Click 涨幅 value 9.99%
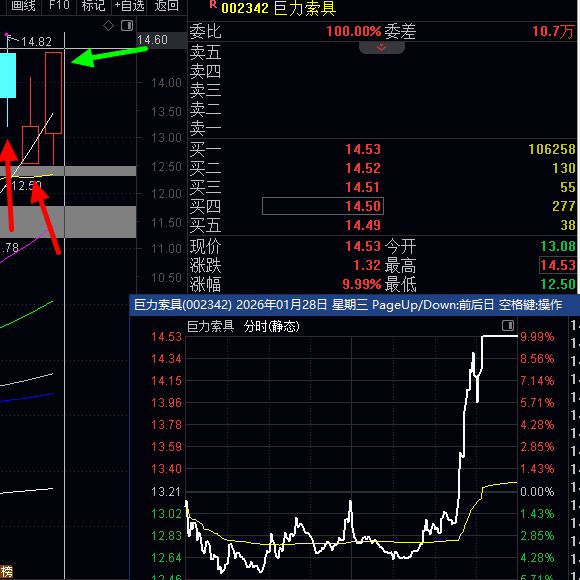 tap(362, 284)
